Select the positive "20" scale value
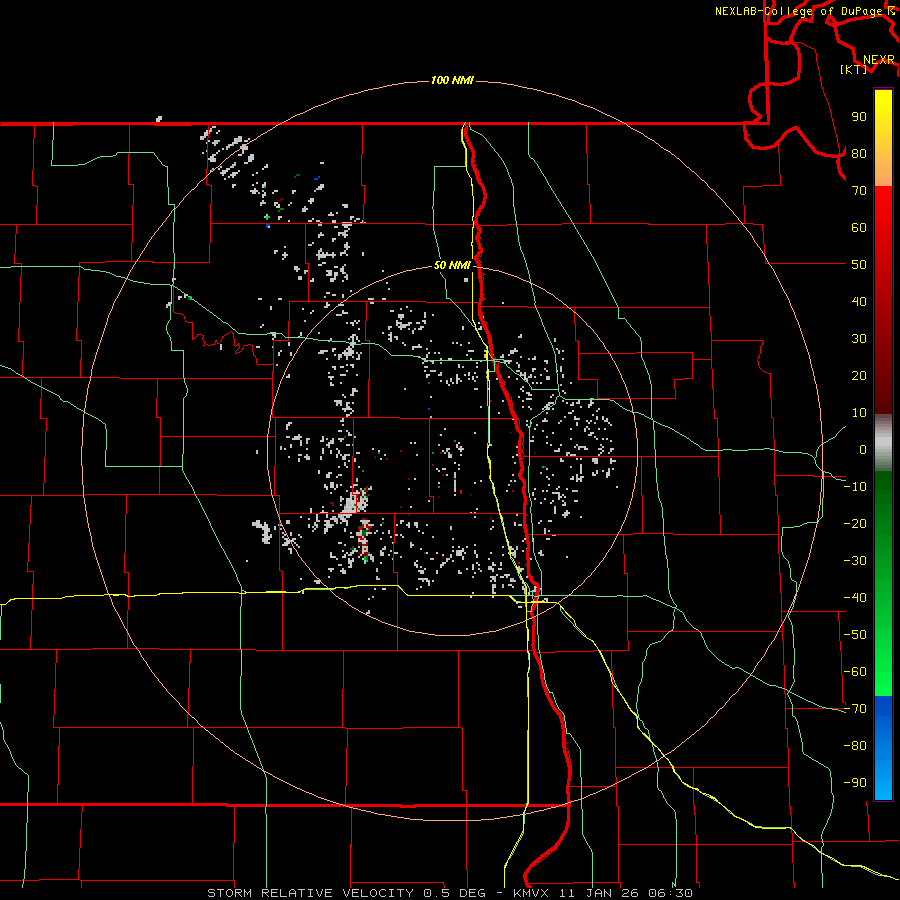900x900 pixels. pos(859,376)
